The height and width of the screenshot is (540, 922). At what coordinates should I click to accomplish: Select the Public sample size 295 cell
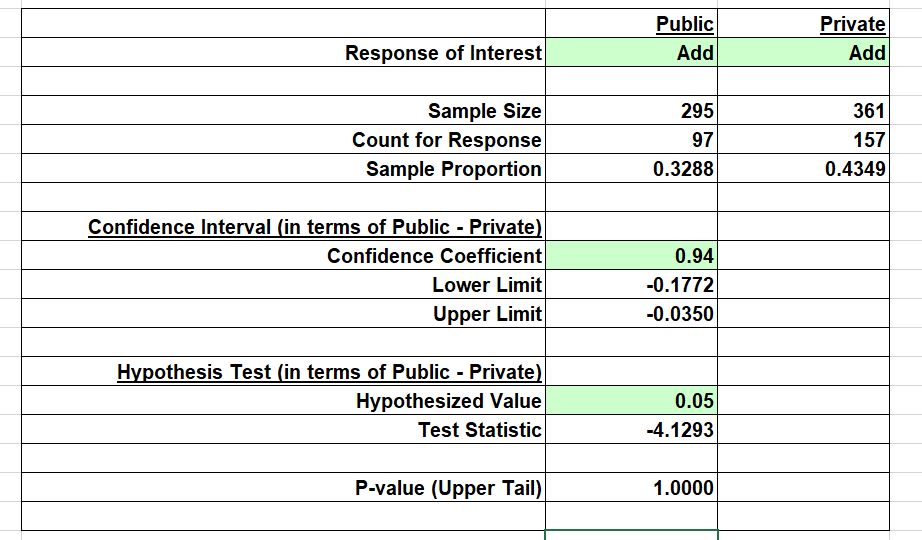631,110
